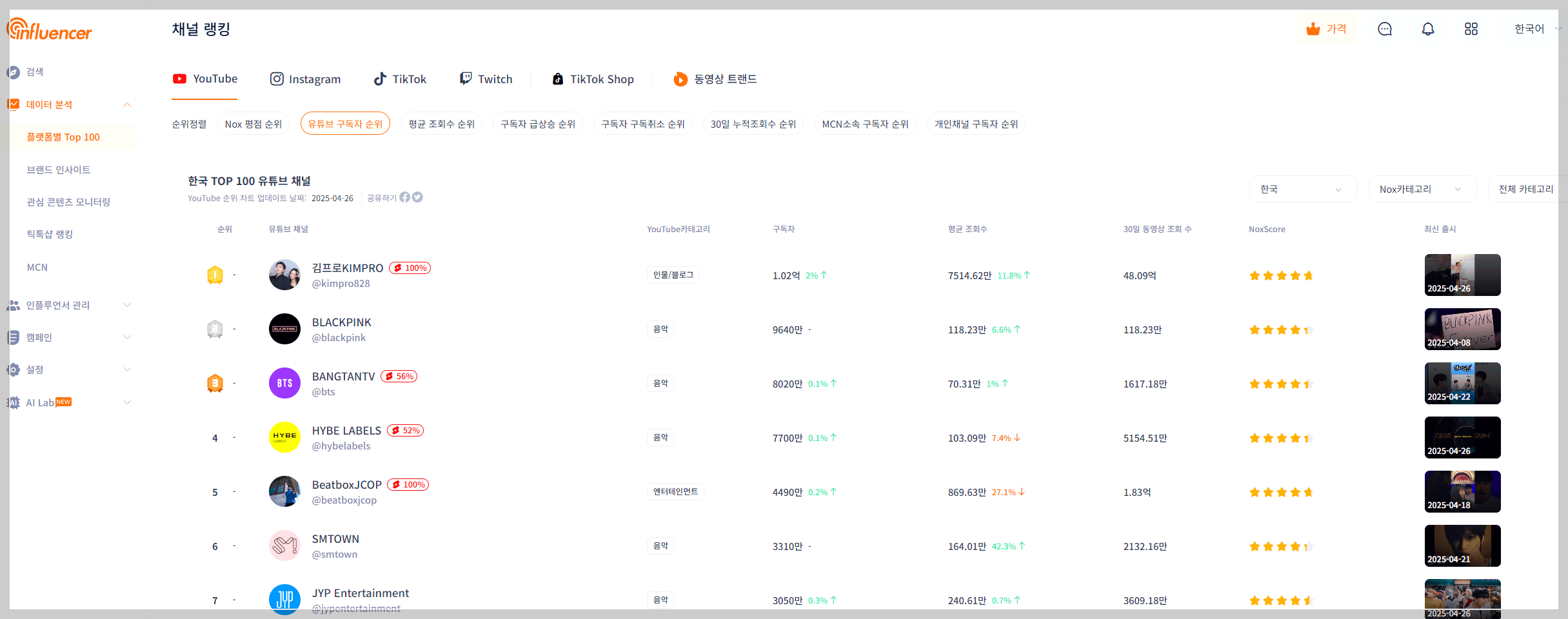Select the 유튜브 구독자 순위 sort option
The width and height of the screenshot is (1568, 619).
click(345, 124)
